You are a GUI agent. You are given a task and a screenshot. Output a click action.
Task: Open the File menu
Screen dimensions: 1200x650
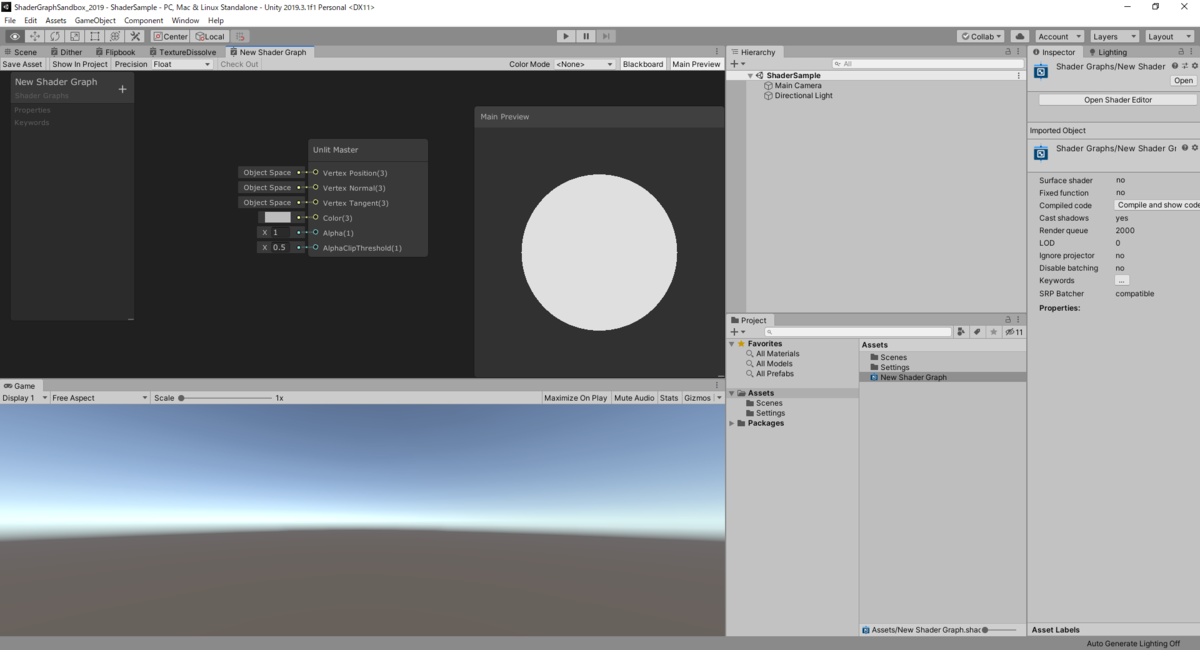coord(10,20)
